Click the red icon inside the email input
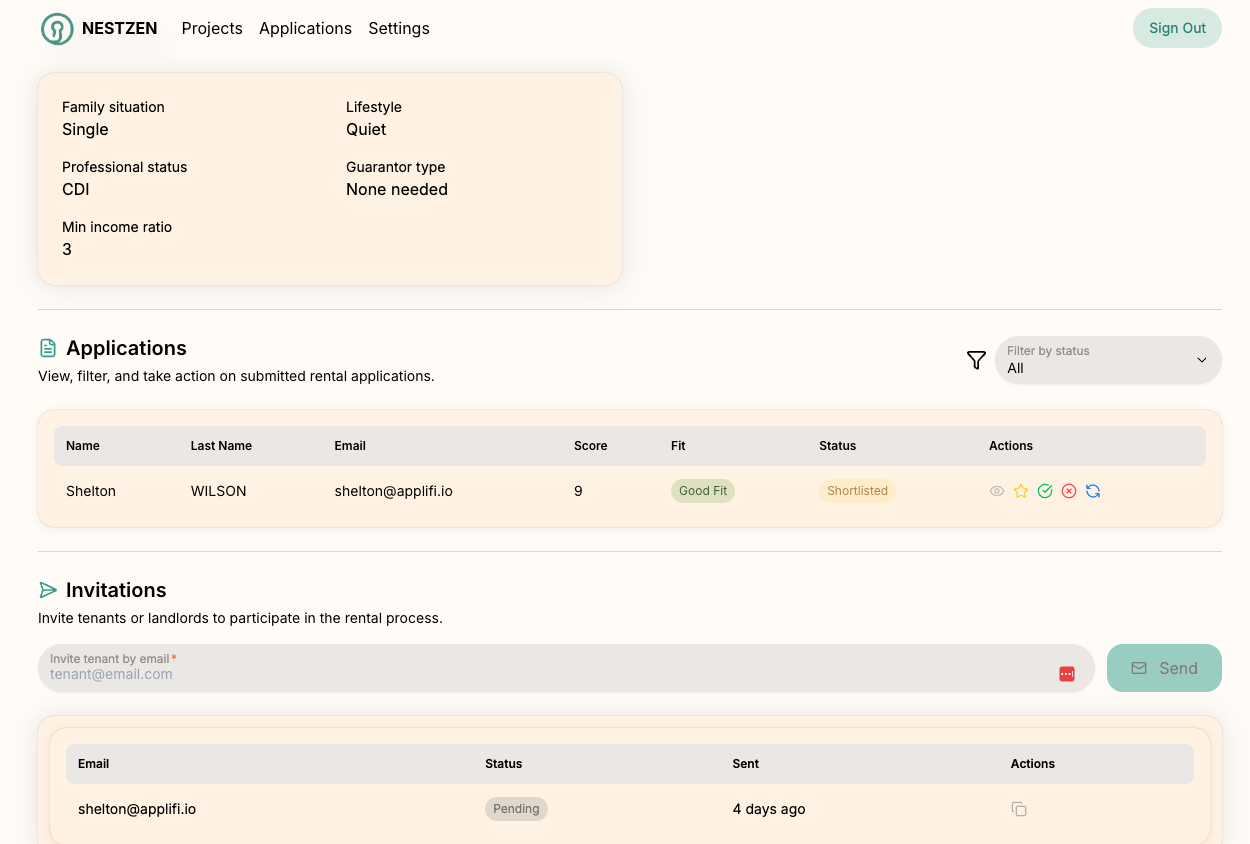Viewport: 1250px width, 844px height. pos(1067,673)
